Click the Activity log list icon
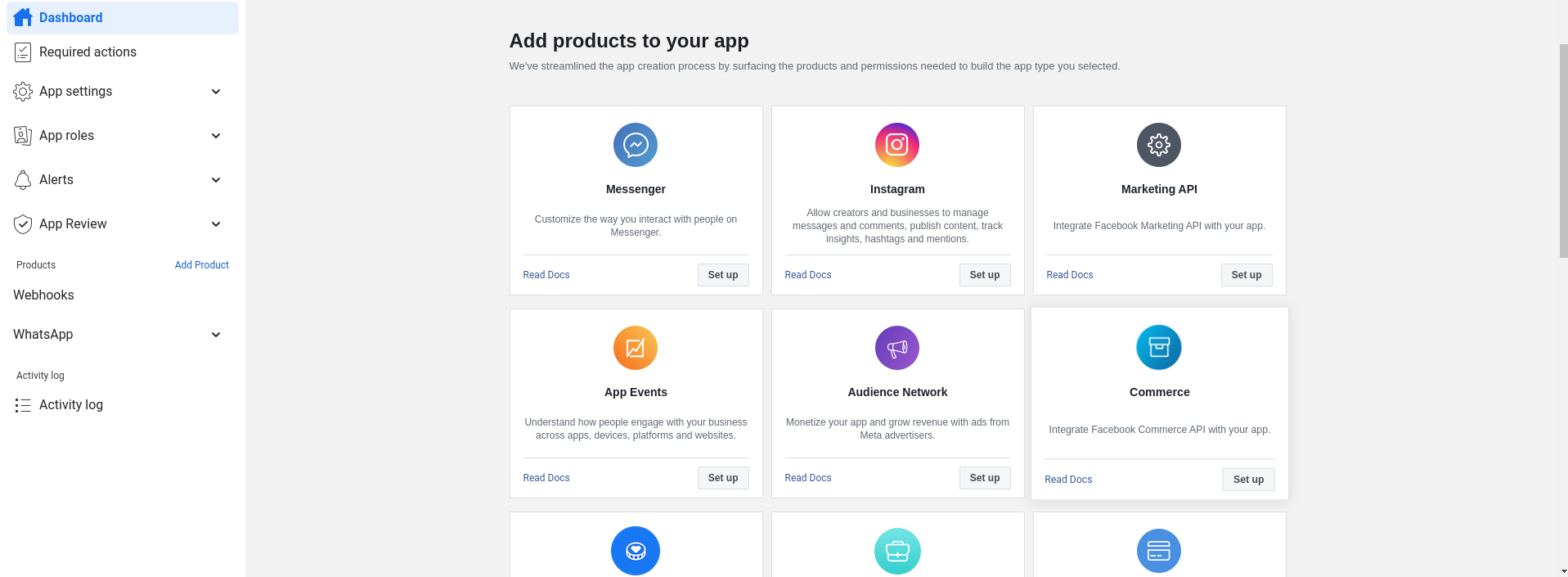Screen dimensions: 1568x577 pyautogui.click(x=23, y=405)
